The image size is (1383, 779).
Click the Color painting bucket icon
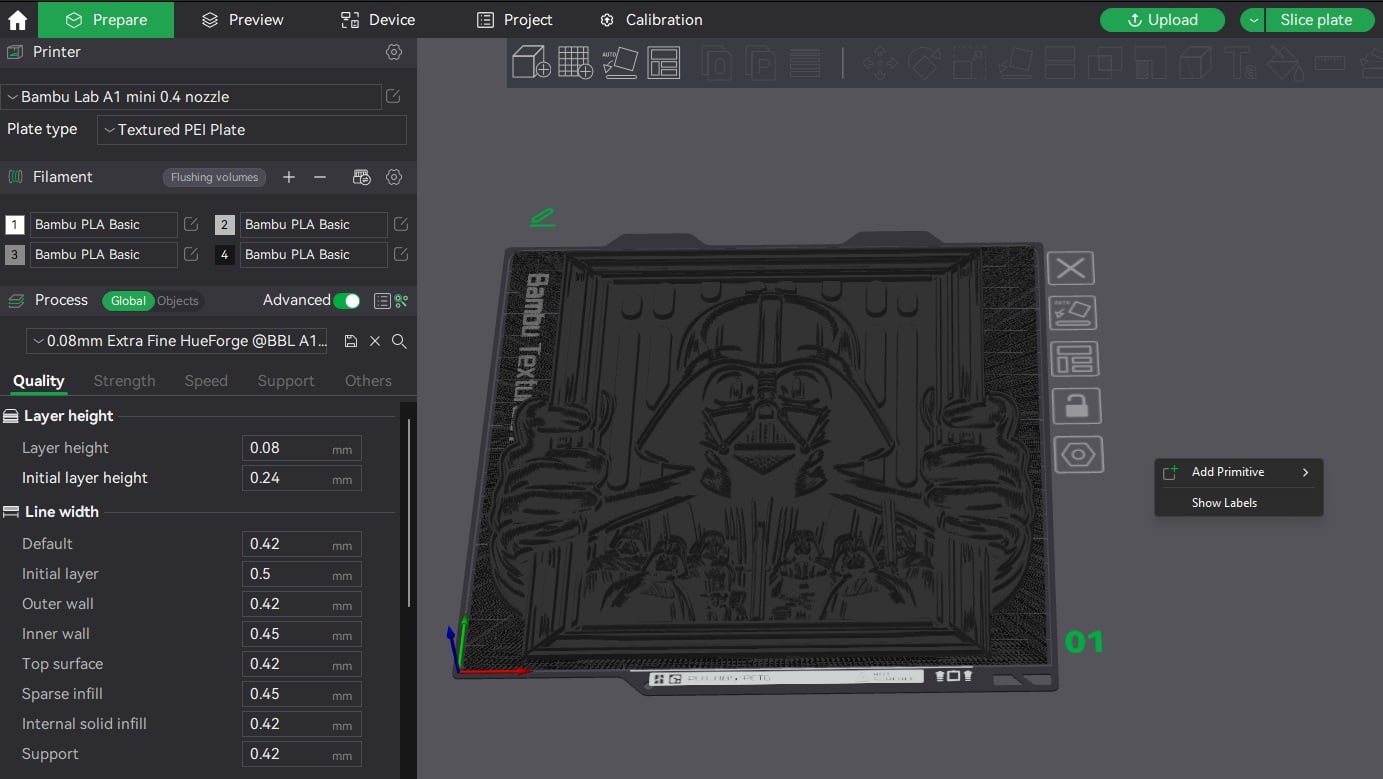[x=1285, y=64]
